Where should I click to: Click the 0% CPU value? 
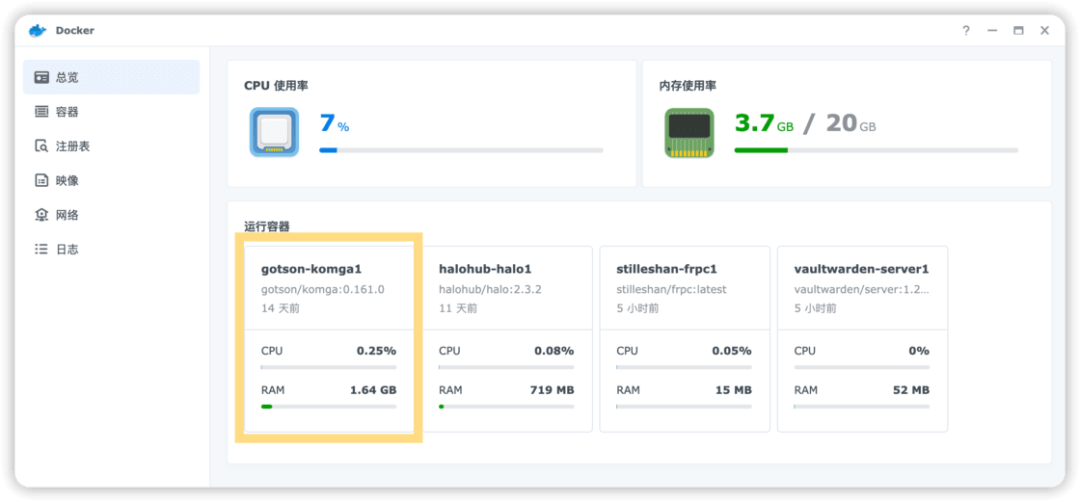click(919, 351)
